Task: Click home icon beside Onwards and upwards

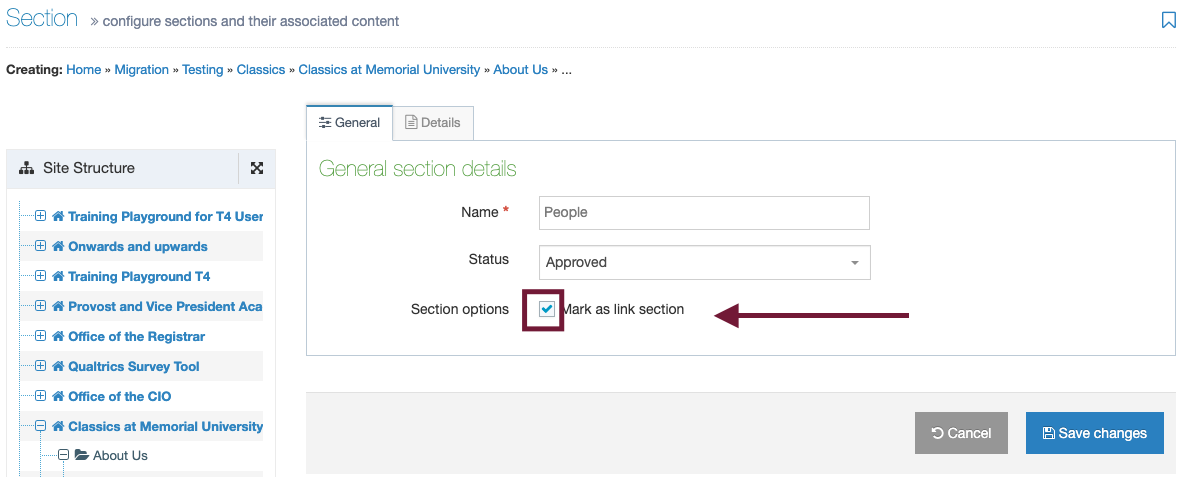Action: click(x=58, y=246)
